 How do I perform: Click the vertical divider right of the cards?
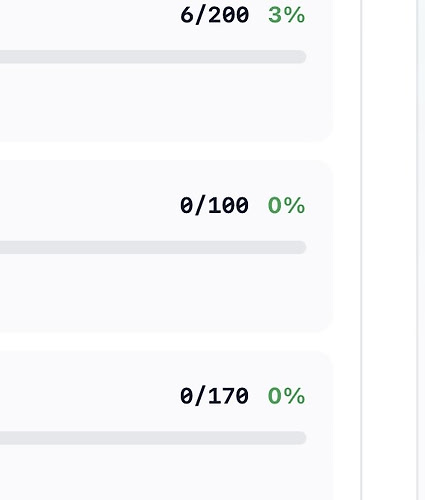(x=361, y=250)
